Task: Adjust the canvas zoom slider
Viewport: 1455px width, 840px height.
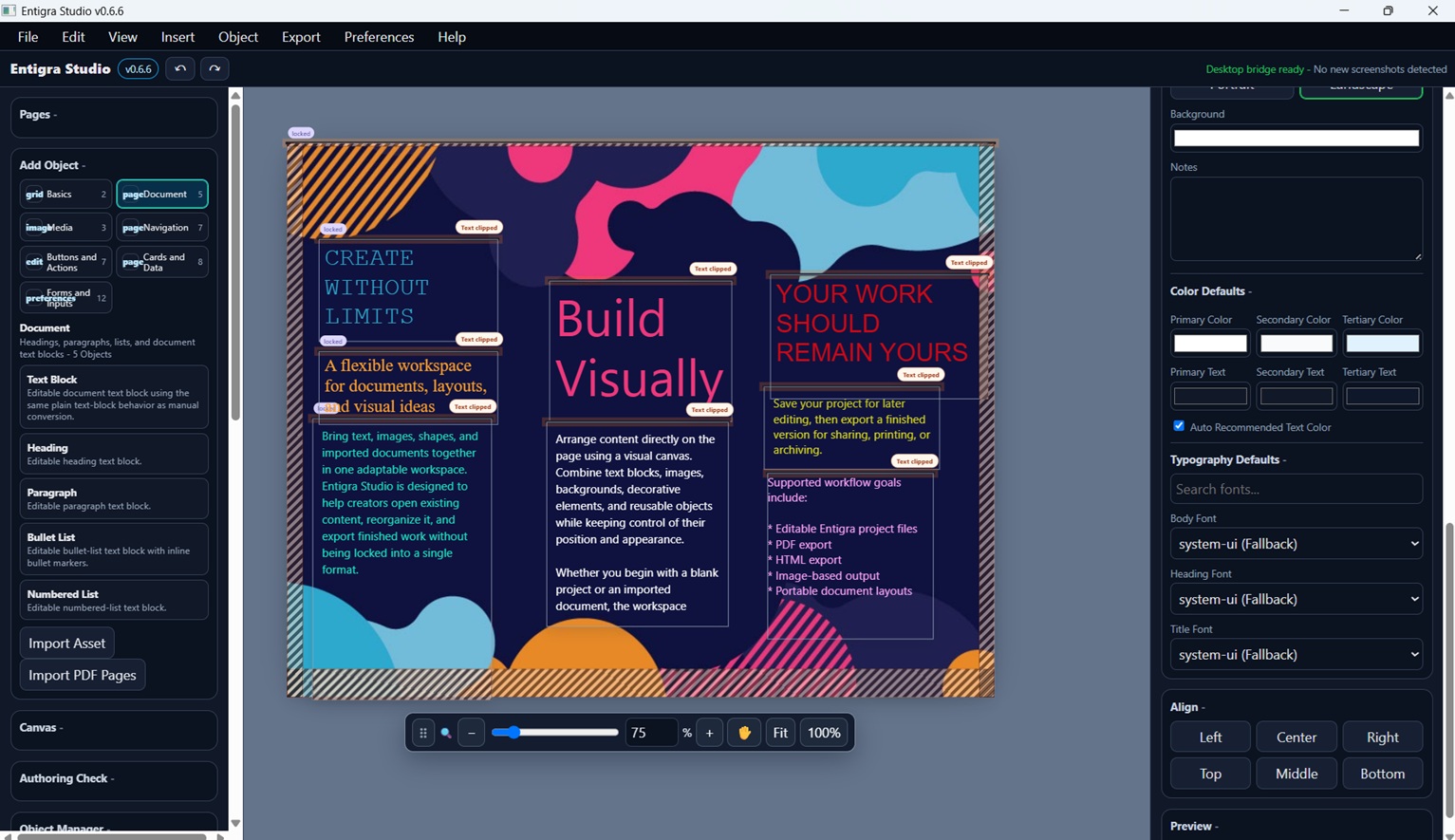Action: point(554,733)
